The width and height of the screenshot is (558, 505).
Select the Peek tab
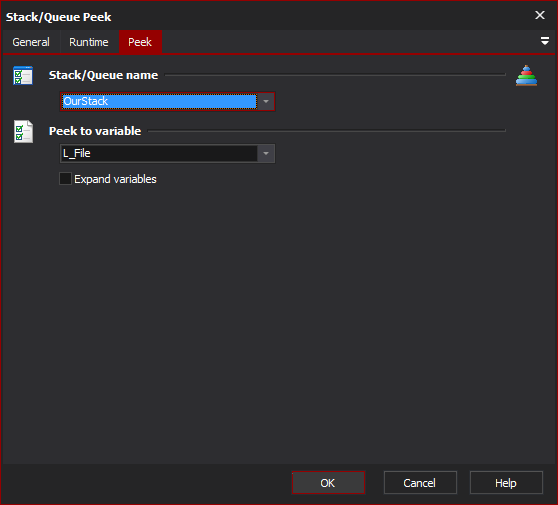[x=140, y=42]
